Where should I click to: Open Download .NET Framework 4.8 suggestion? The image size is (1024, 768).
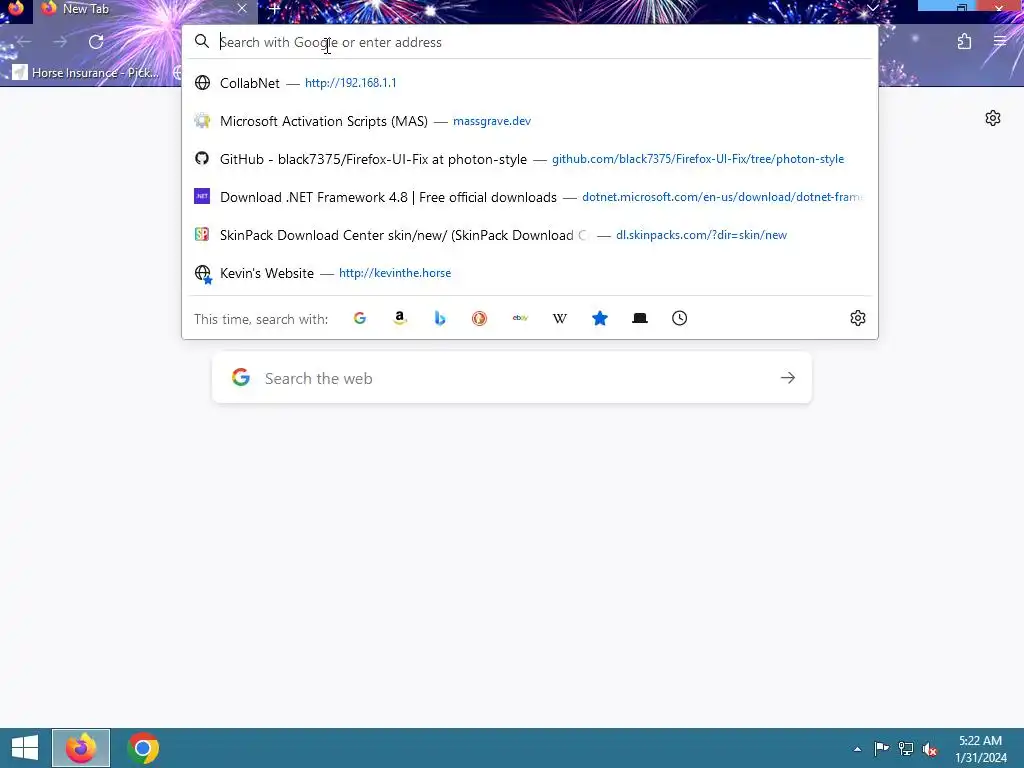(x=530, y=197)
